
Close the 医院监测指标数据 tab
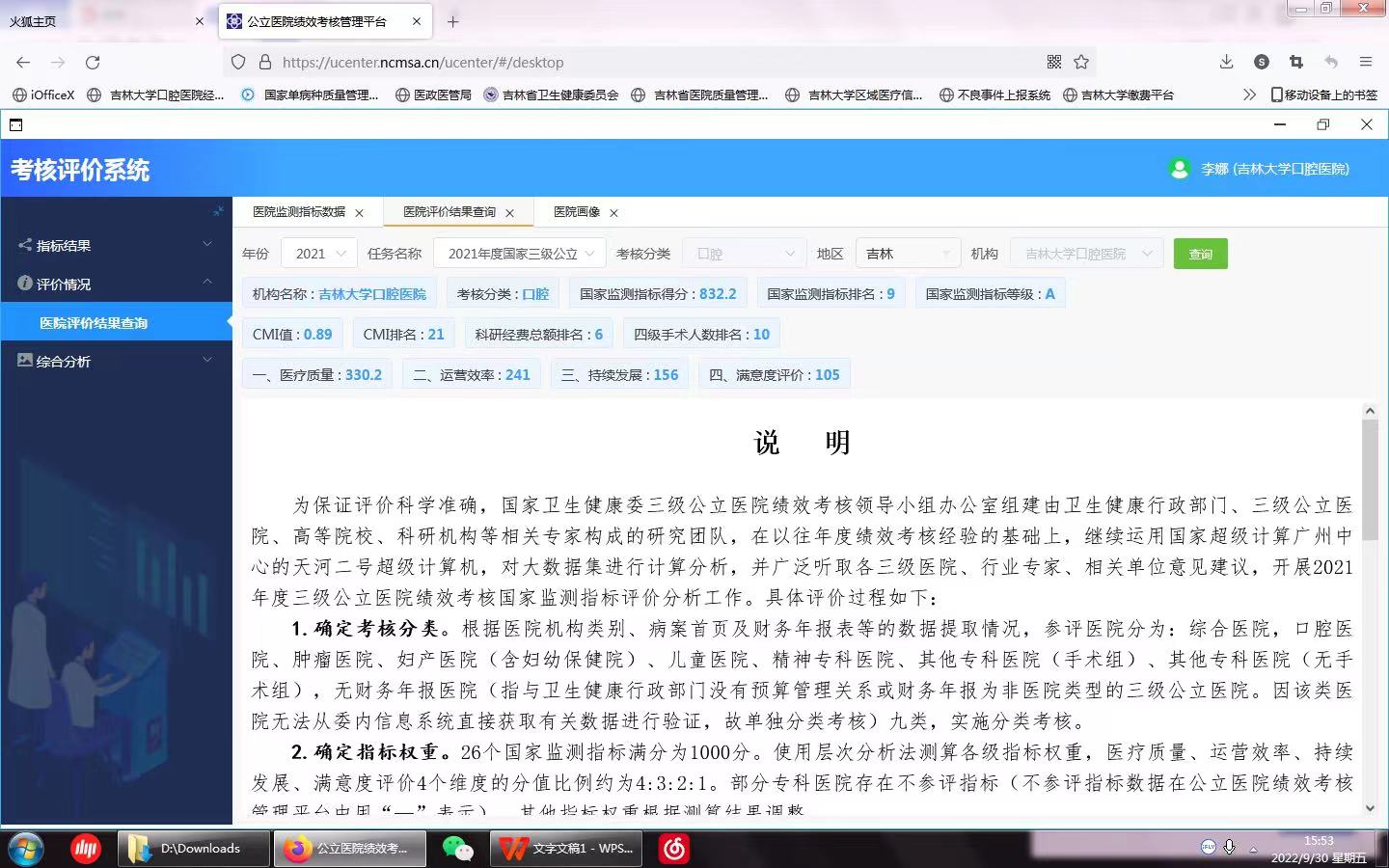coord(360,213)
